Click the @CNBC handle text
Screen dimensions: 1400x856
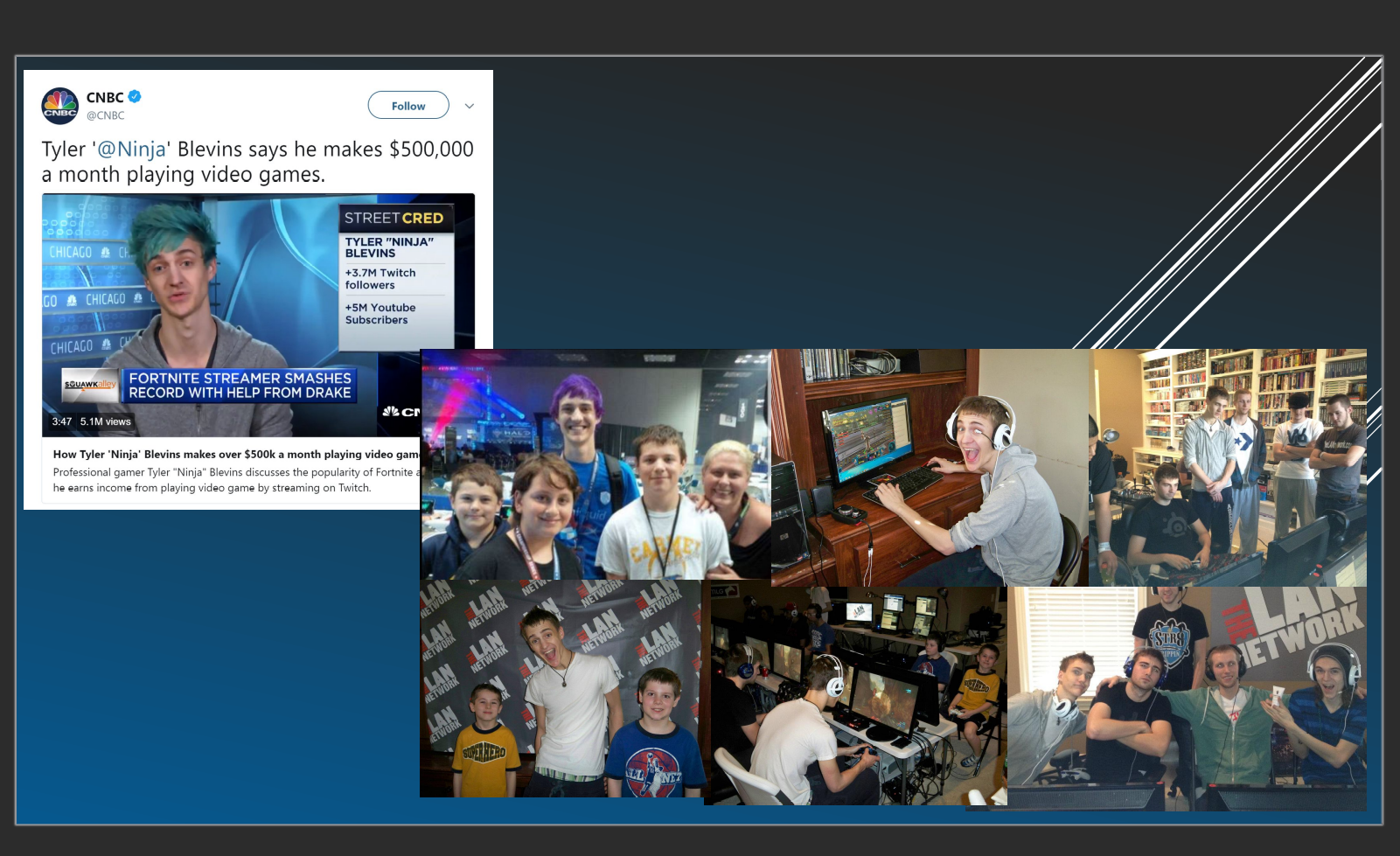point(106,115)
